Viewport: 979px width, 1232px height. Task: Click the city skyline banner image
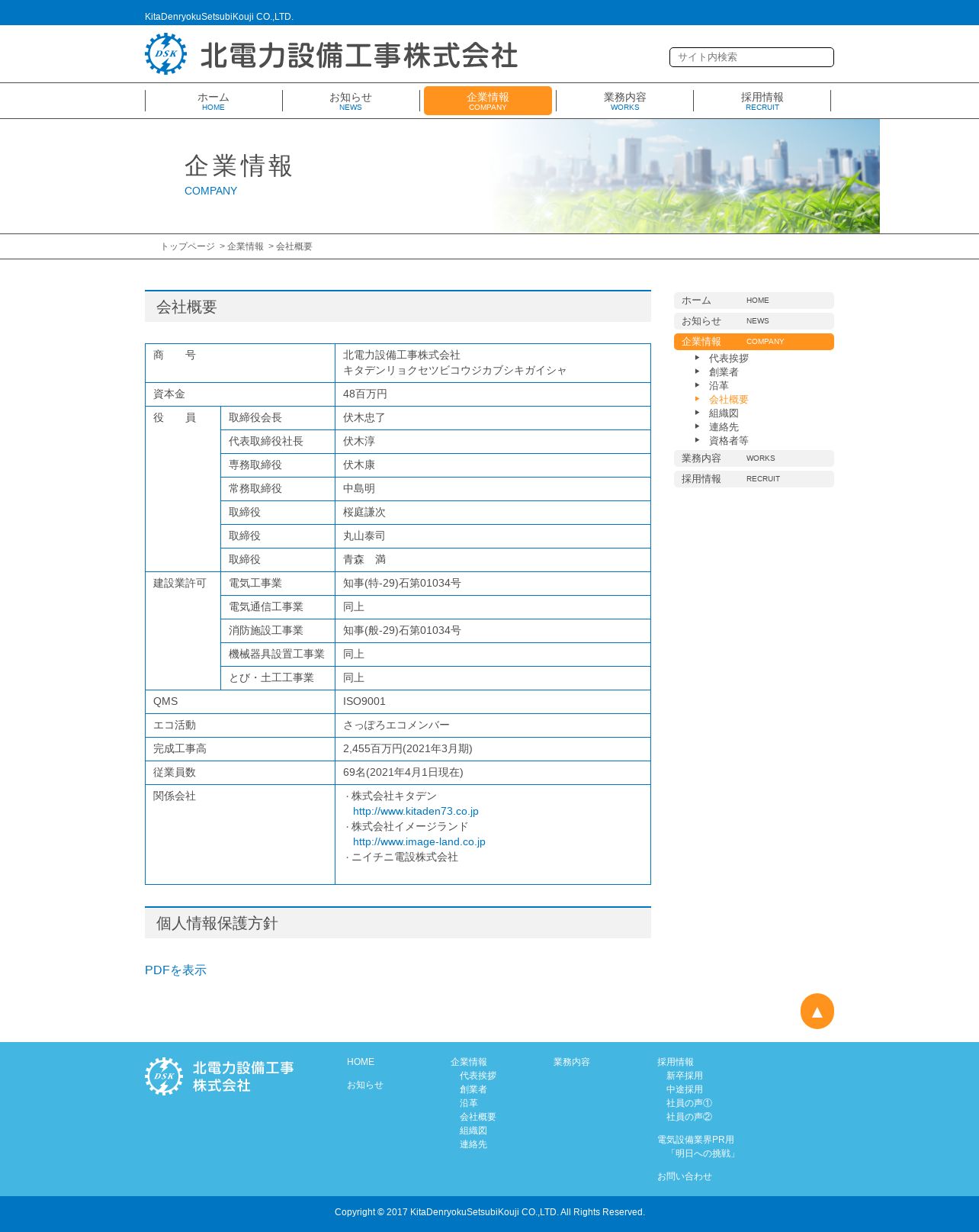click(684, 176)
